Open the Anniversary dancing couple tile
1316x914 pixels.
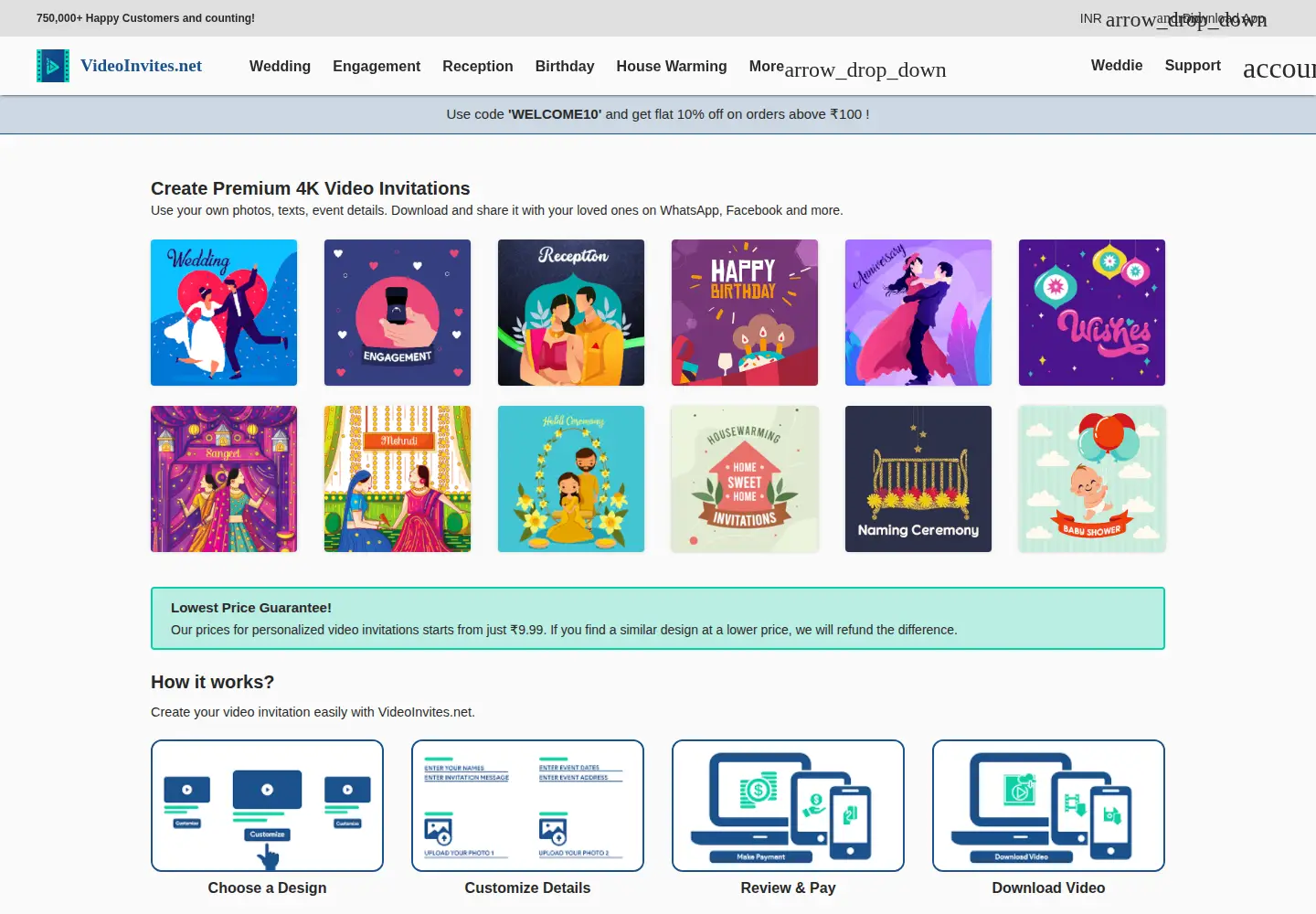[x=918, y=313]
